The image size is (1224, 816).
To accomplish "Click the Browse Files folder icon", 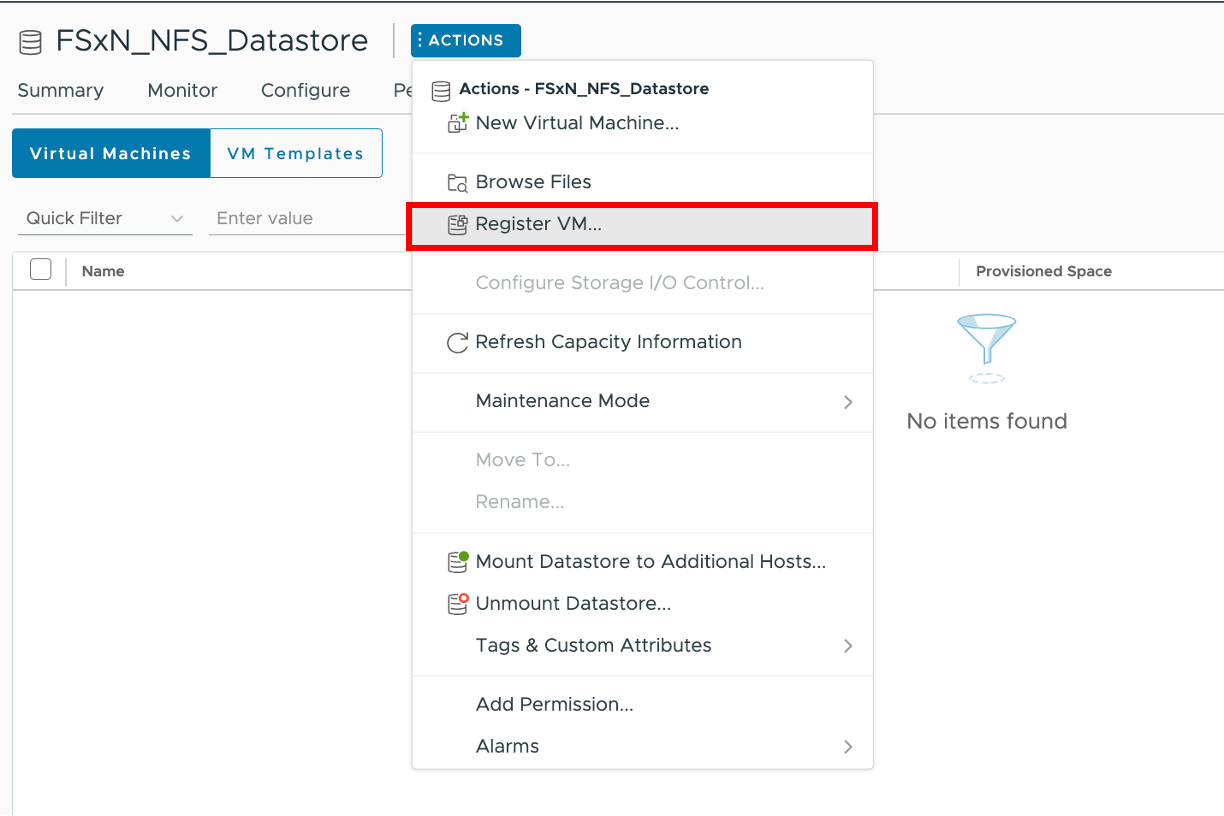I will (457, 182).
